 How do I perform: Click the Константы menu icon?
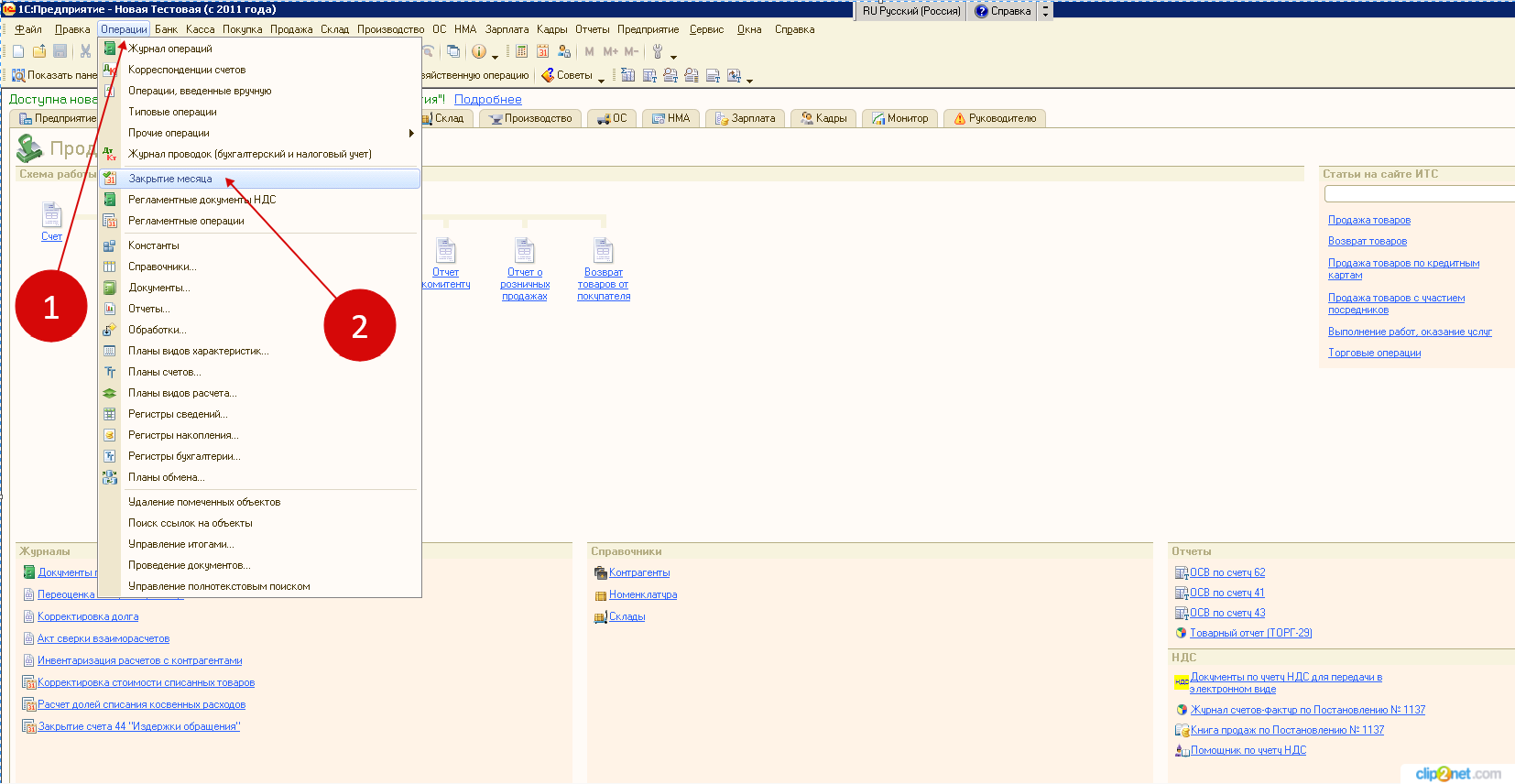tap(110, 245)
